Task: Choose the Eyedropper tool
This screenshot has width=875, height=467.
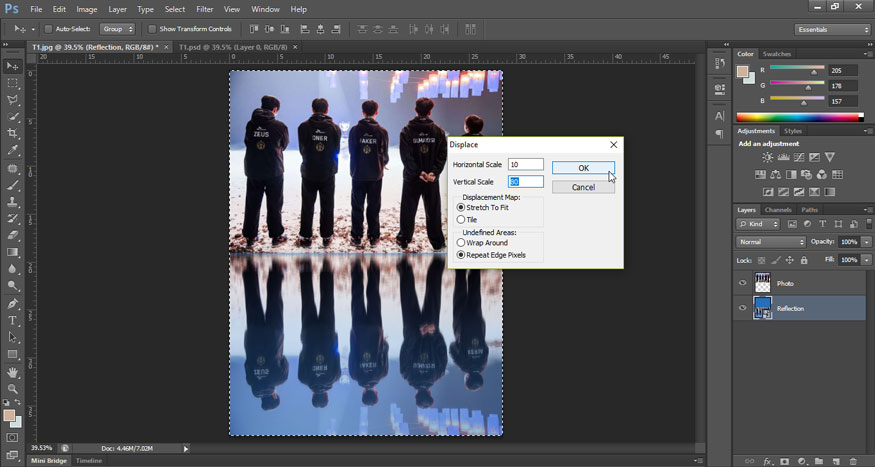Action: pos(13,151)
